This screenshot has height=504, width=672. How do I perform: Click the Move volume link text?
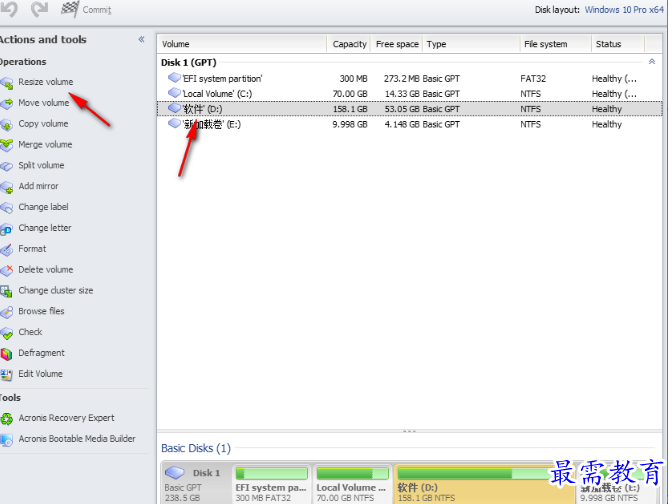tap(43, 103)
